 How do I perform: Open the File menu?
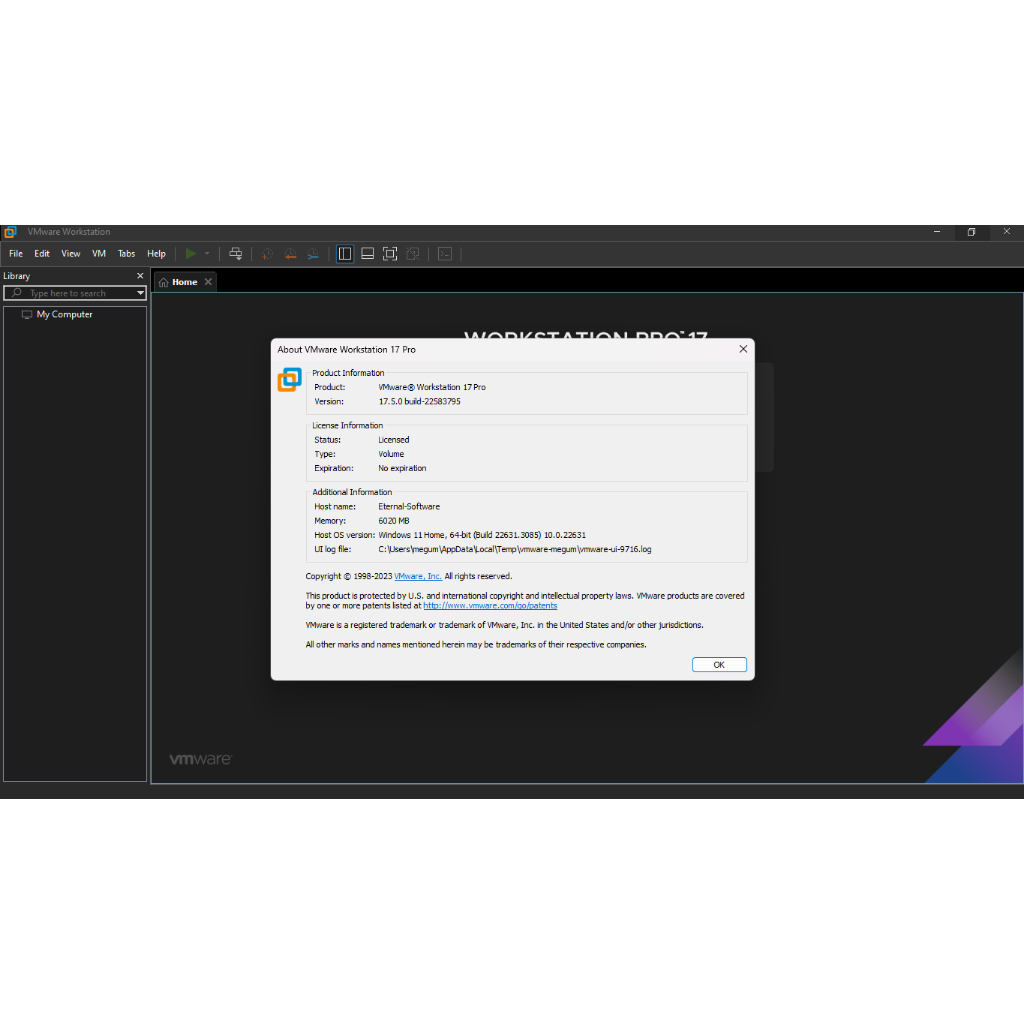tap(16, 253)
